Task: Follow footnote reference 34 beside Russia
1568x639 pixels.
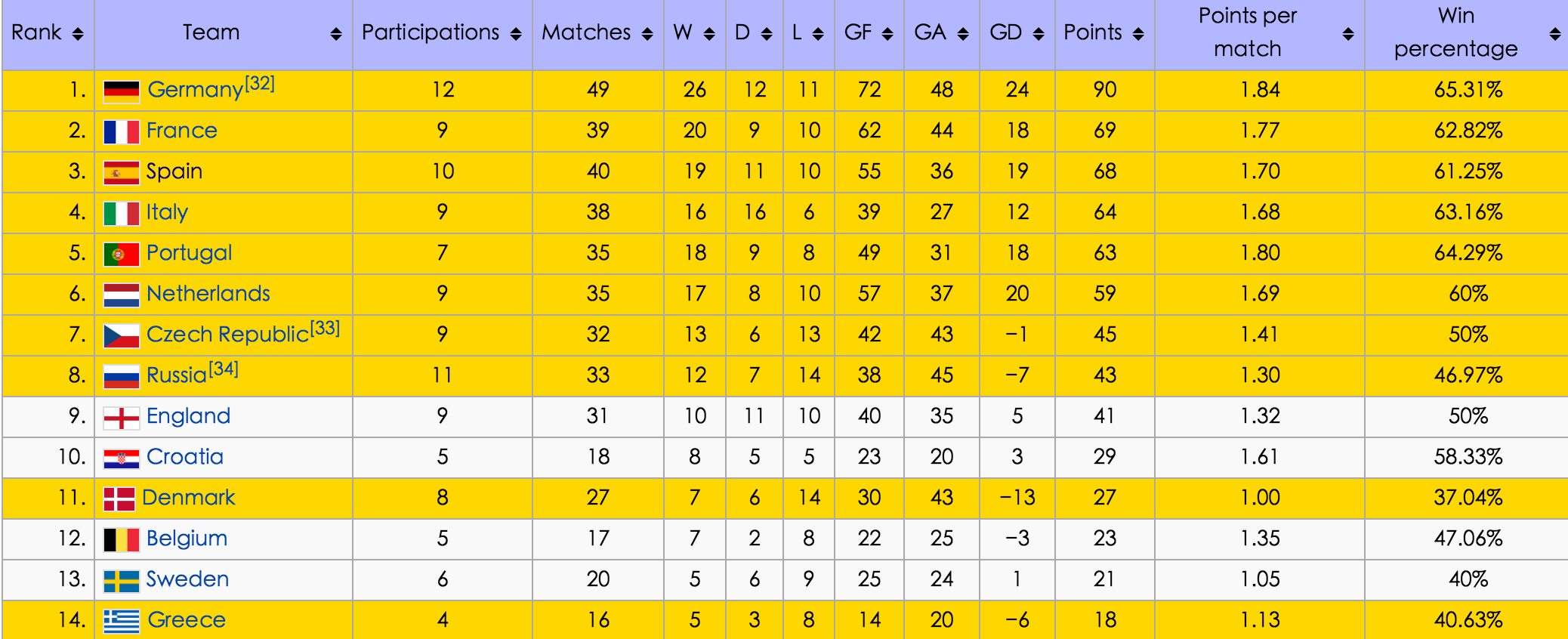Action: [224, 369]
